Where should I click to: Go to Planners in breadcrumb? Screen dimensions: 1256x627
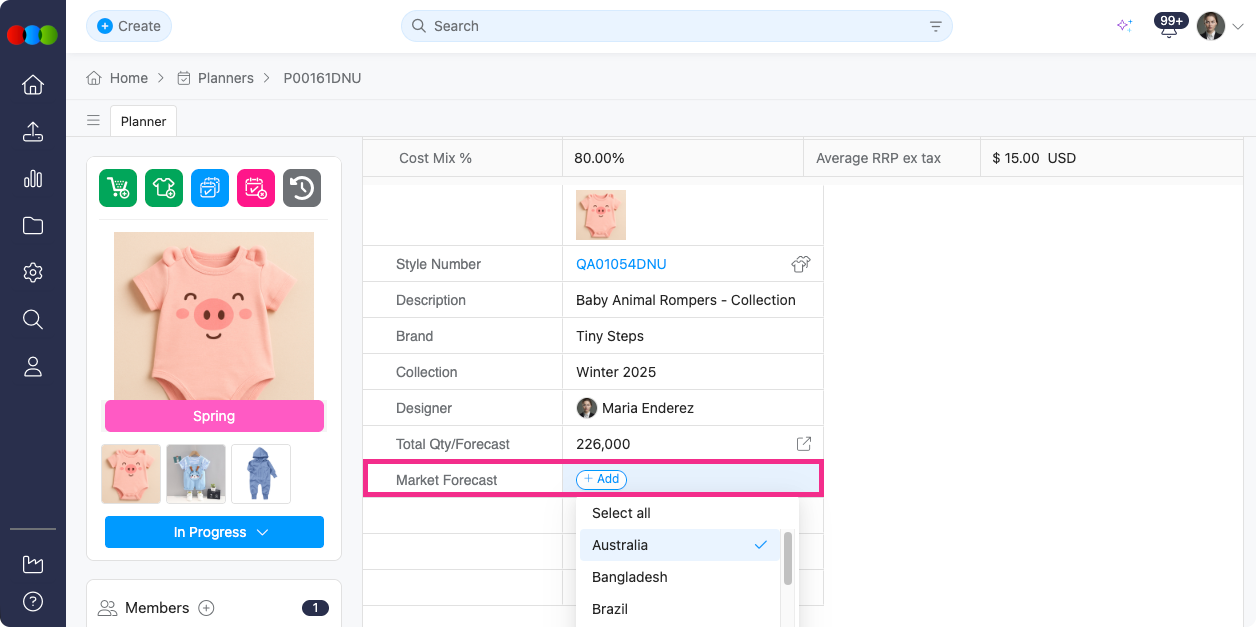225,78
